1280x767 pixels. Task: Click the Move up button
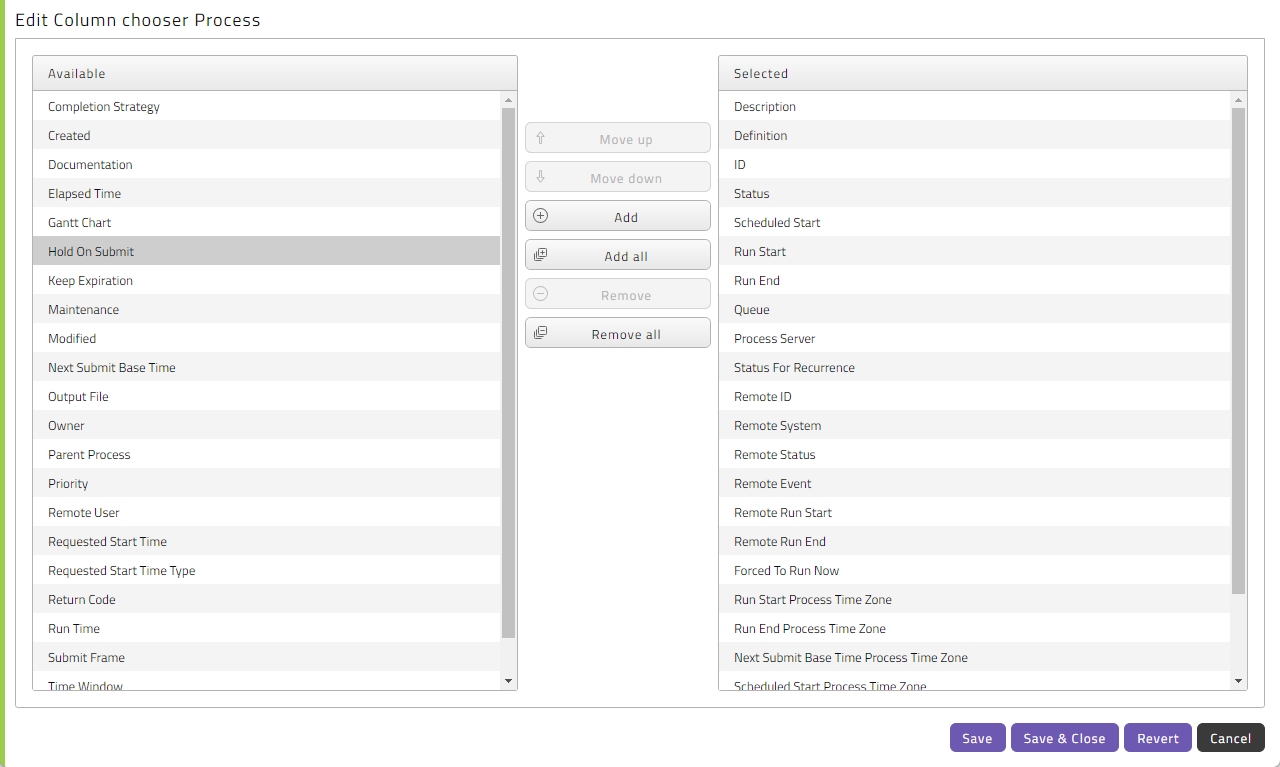tap(617, 139)
